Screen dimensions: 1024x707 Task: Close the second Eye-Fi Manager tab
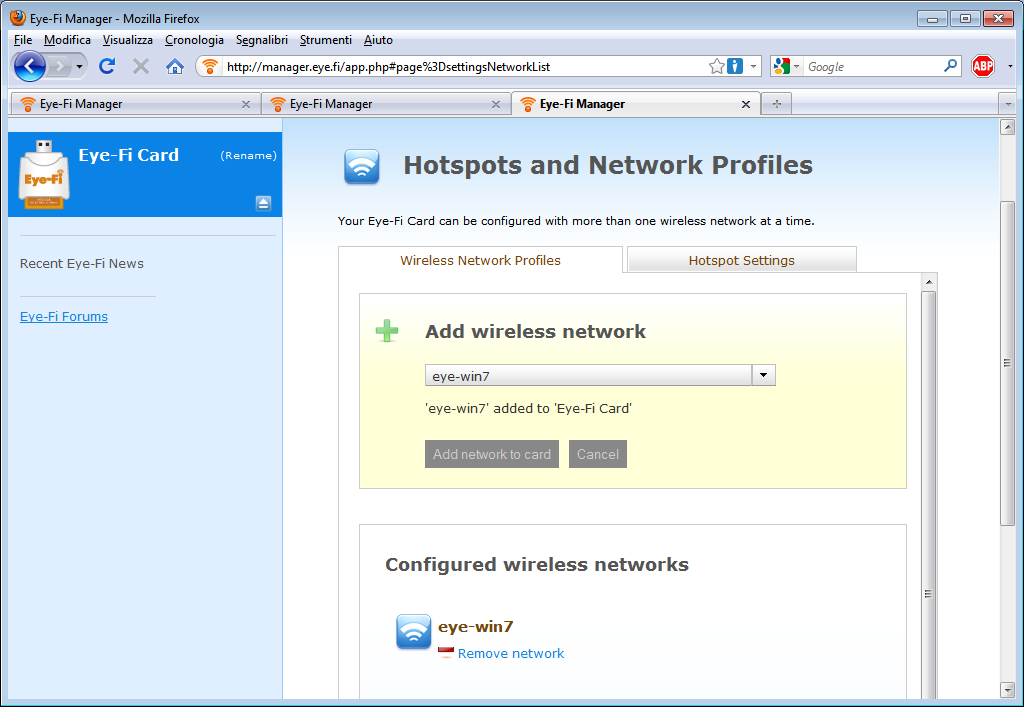click(x=496, y=104)
